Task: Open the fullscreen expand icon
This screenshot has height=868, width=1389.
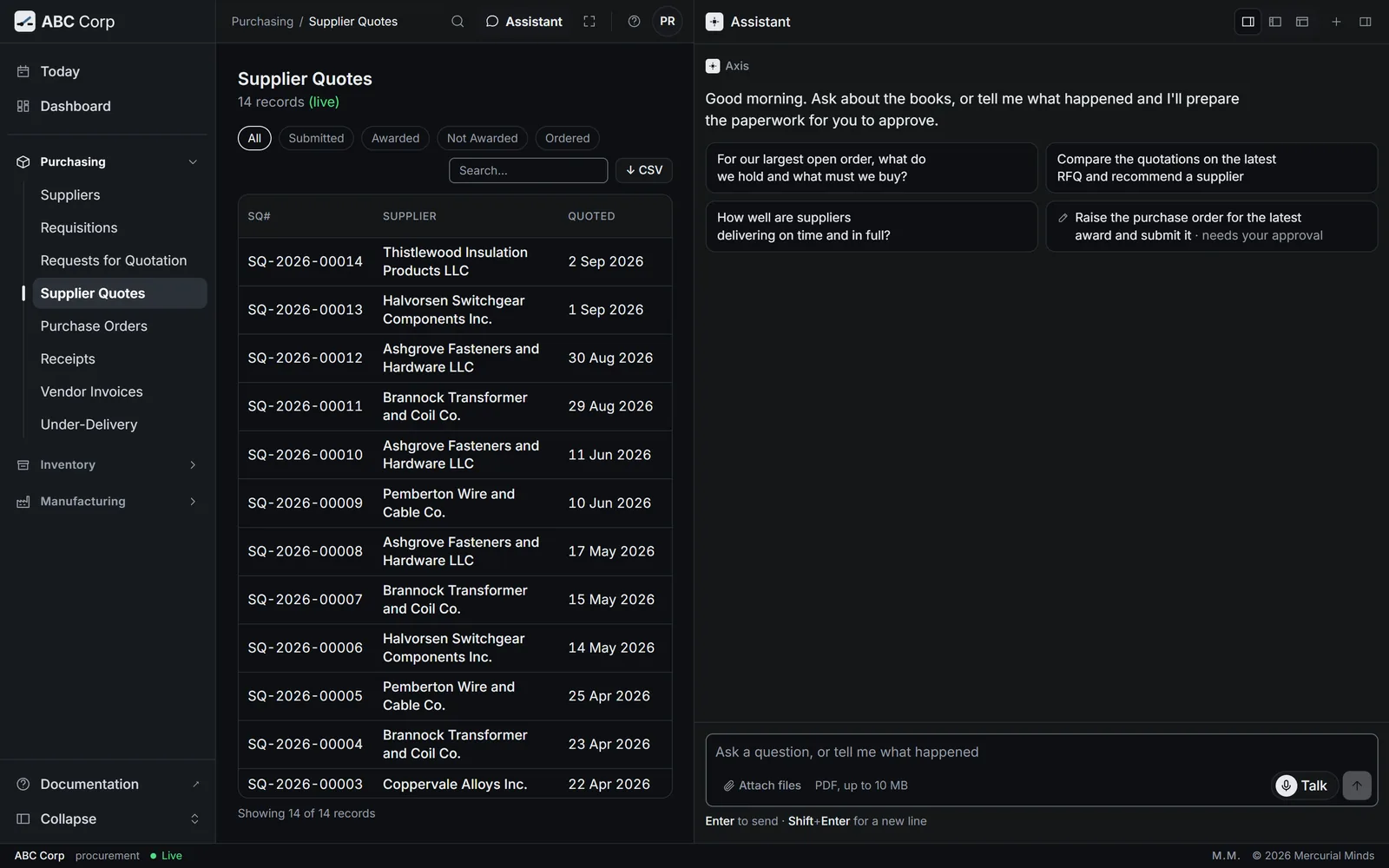Action: tap(589, 22)
